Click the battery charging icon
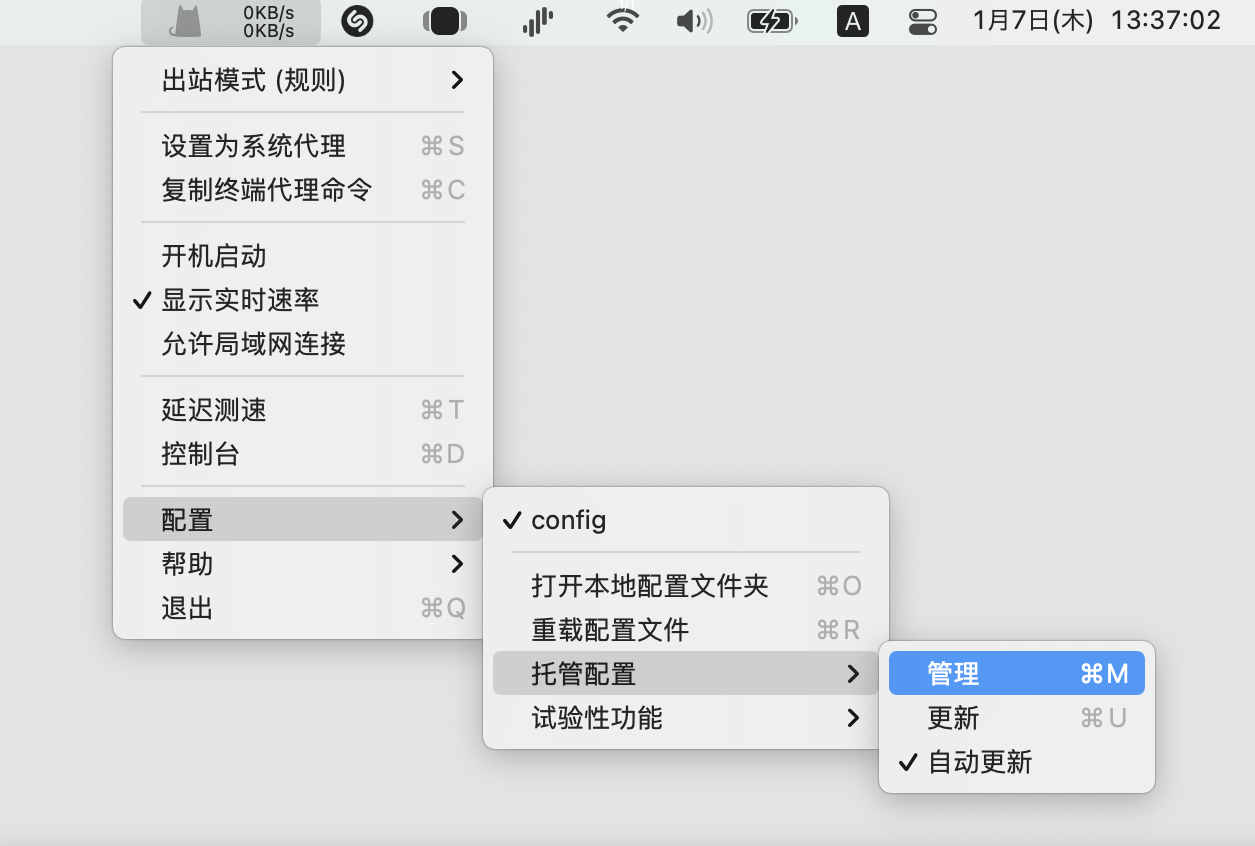 pos(771,21)
